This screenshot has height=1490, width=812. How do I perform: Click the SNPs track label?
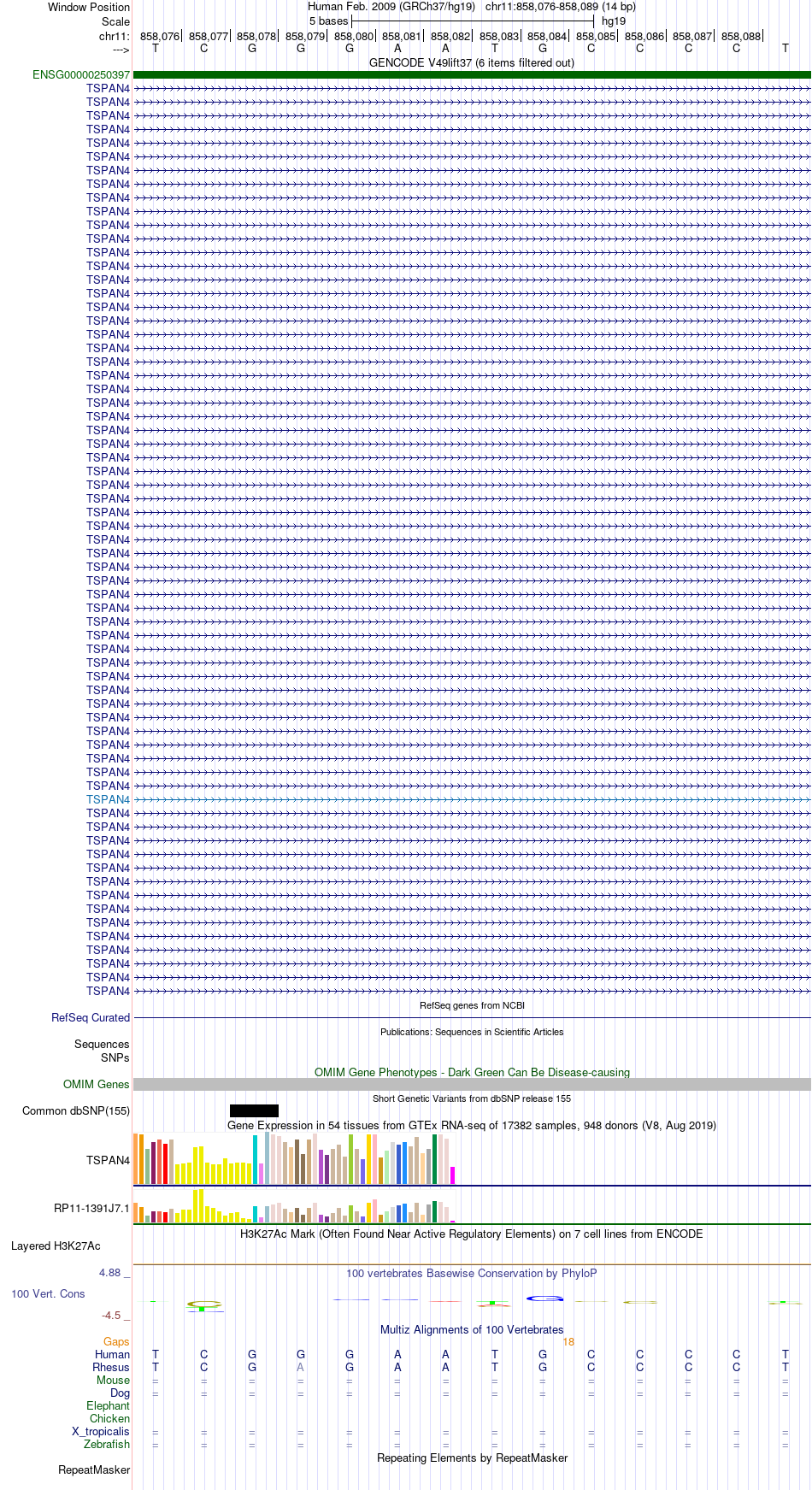click(x=115, y=1057)
